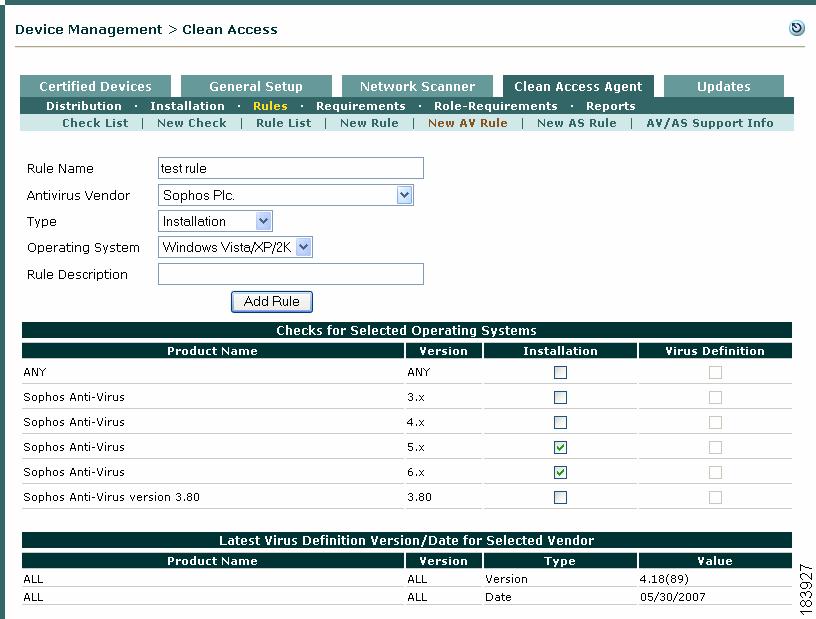Open the Check List link
This screenshot has height=619, width=816.
tap(95, 123)
